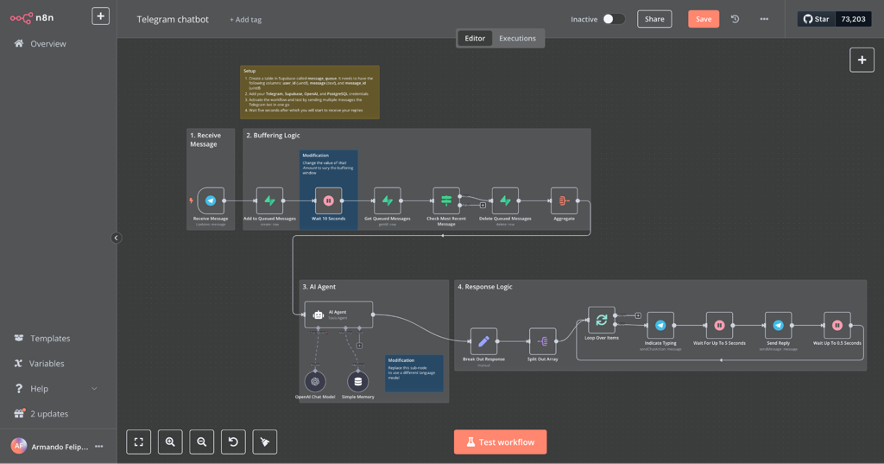
Task: Click the '4. Response Logic' section title
Action: point(485,287)
